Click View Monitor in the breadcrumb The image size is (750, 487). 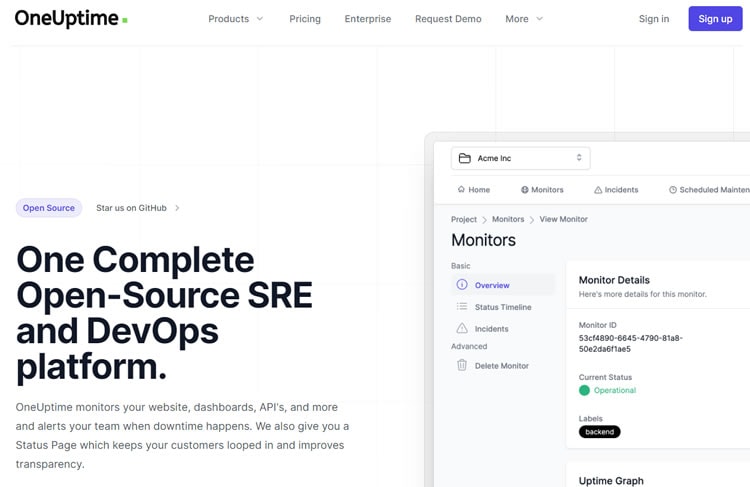click(x=563, y=219)
